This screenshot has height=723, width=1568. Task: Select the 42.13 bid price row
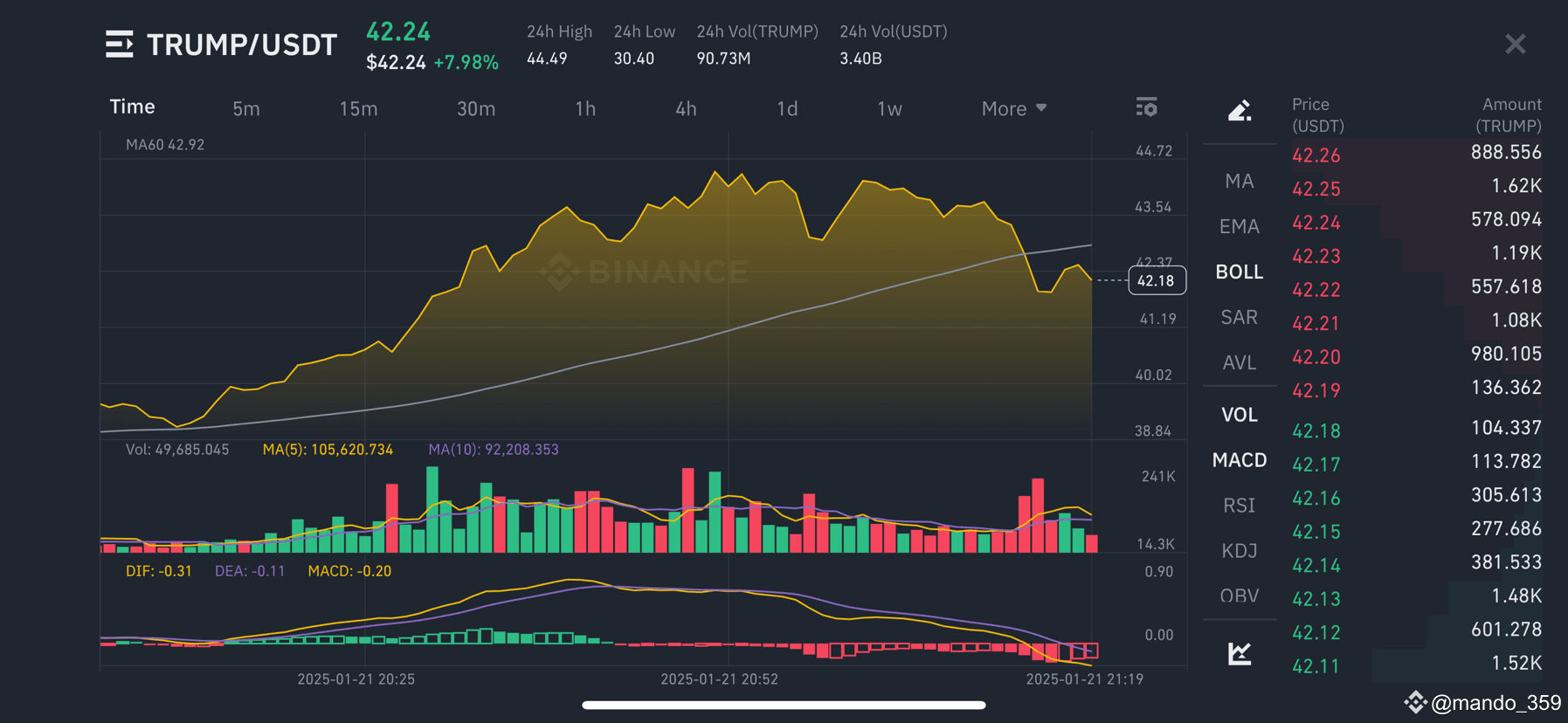(1417, 598)
